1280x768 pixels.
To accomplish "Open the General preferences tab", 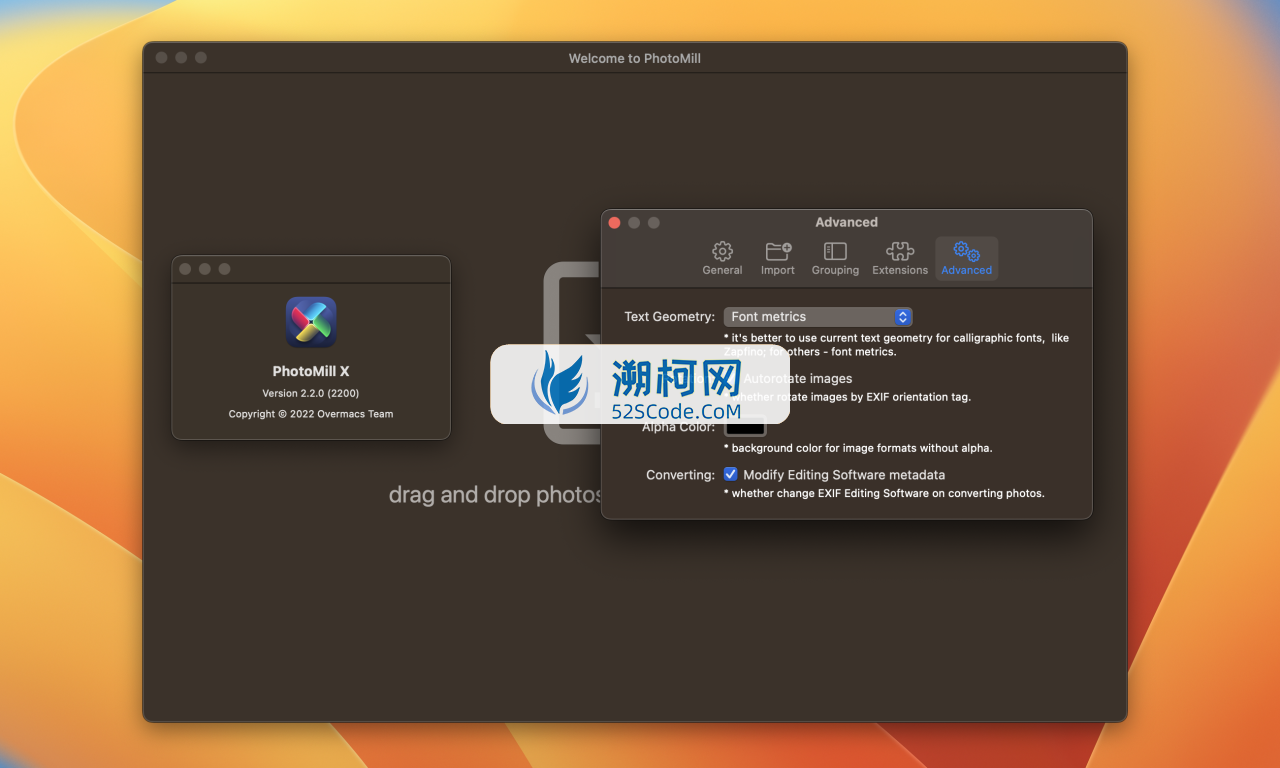I will 722,258.
